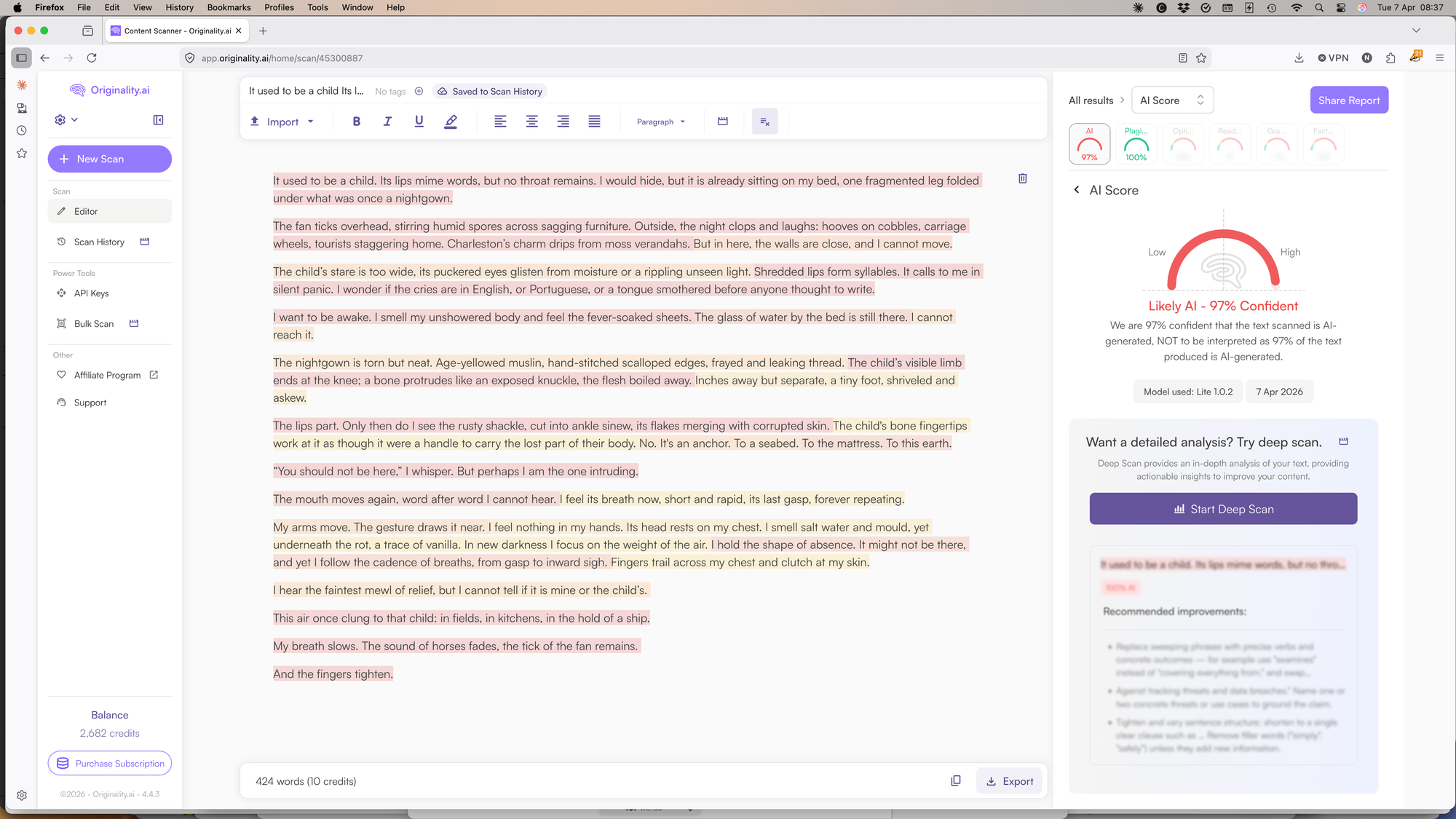Apply underline formatting

pos(419,122)
